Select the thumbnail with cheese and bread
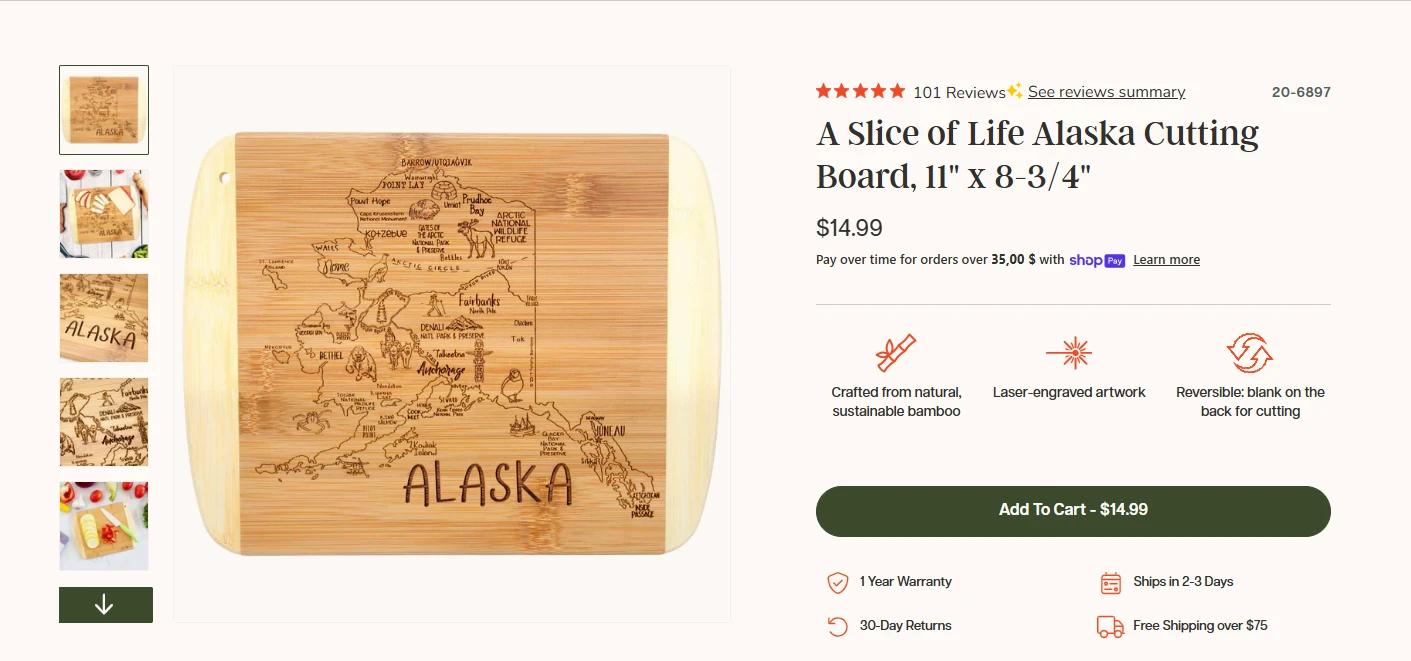This screenshot has width=1411, height=661. (x=104, y=214)
